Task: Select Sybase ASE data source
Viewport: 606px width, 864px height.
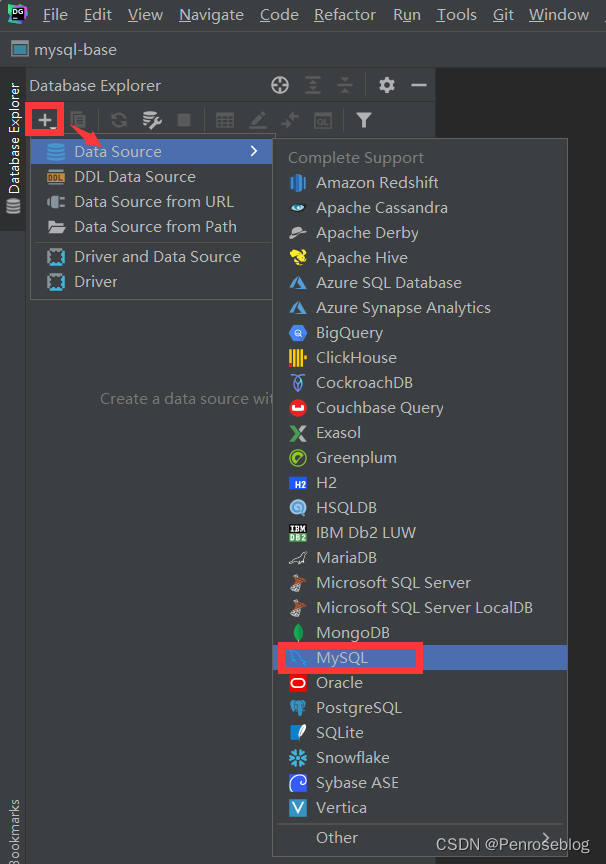Action: coord(420,782)
